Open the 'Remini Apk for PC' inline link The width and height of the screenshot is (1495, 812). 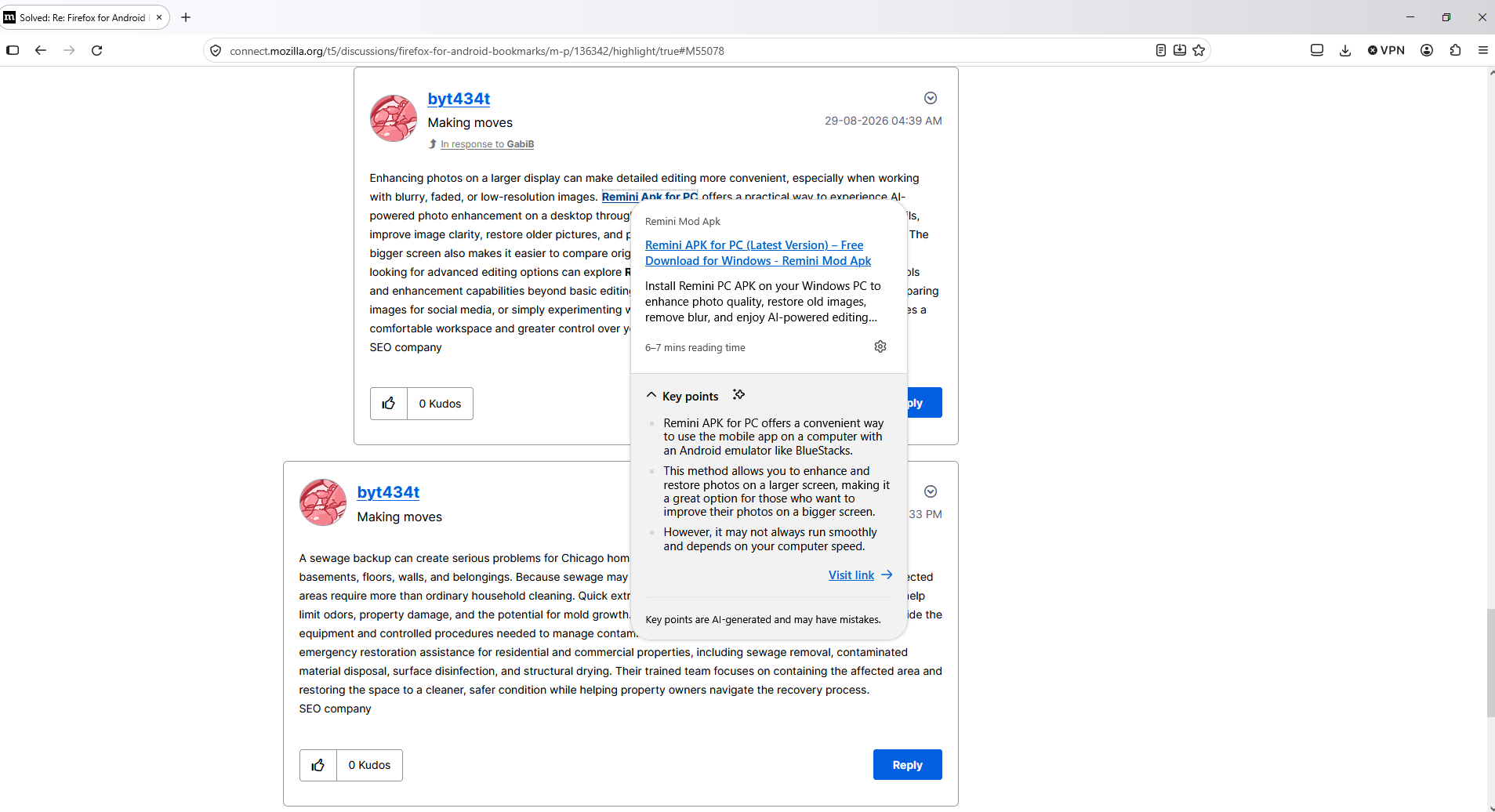click(x=650, y=197)
